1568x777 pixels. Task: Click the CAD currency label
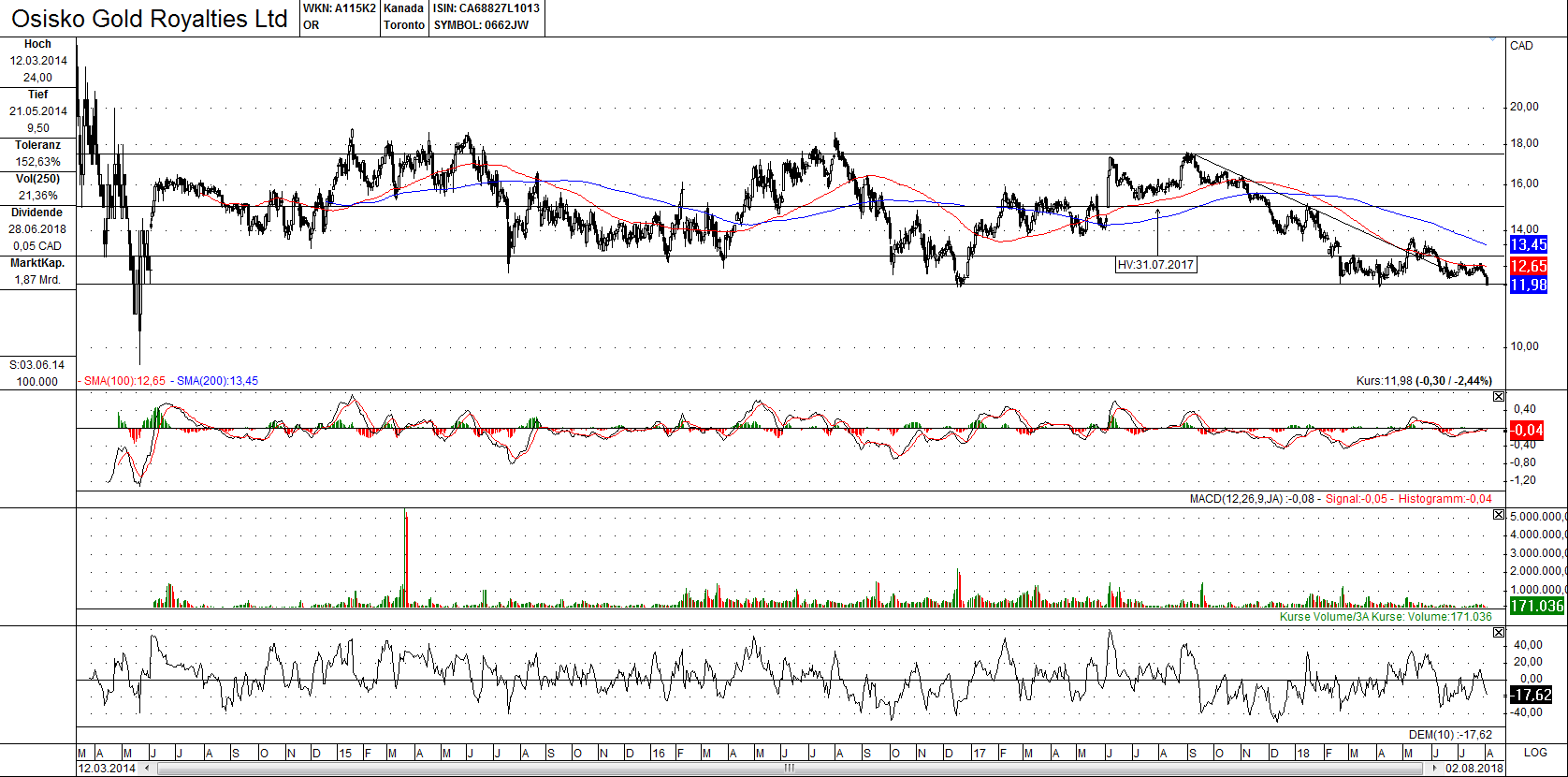click(x=1521, y=46)
